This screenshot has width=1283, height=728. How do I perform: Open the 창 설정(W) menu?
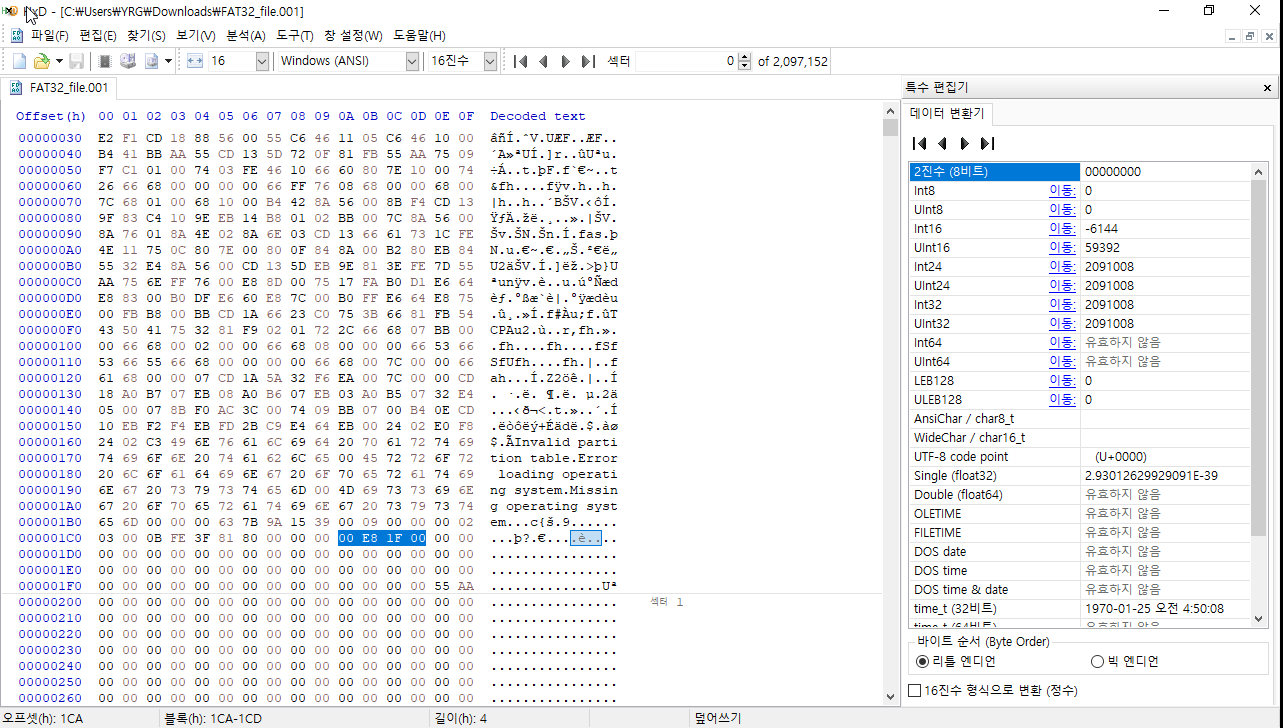353,35
